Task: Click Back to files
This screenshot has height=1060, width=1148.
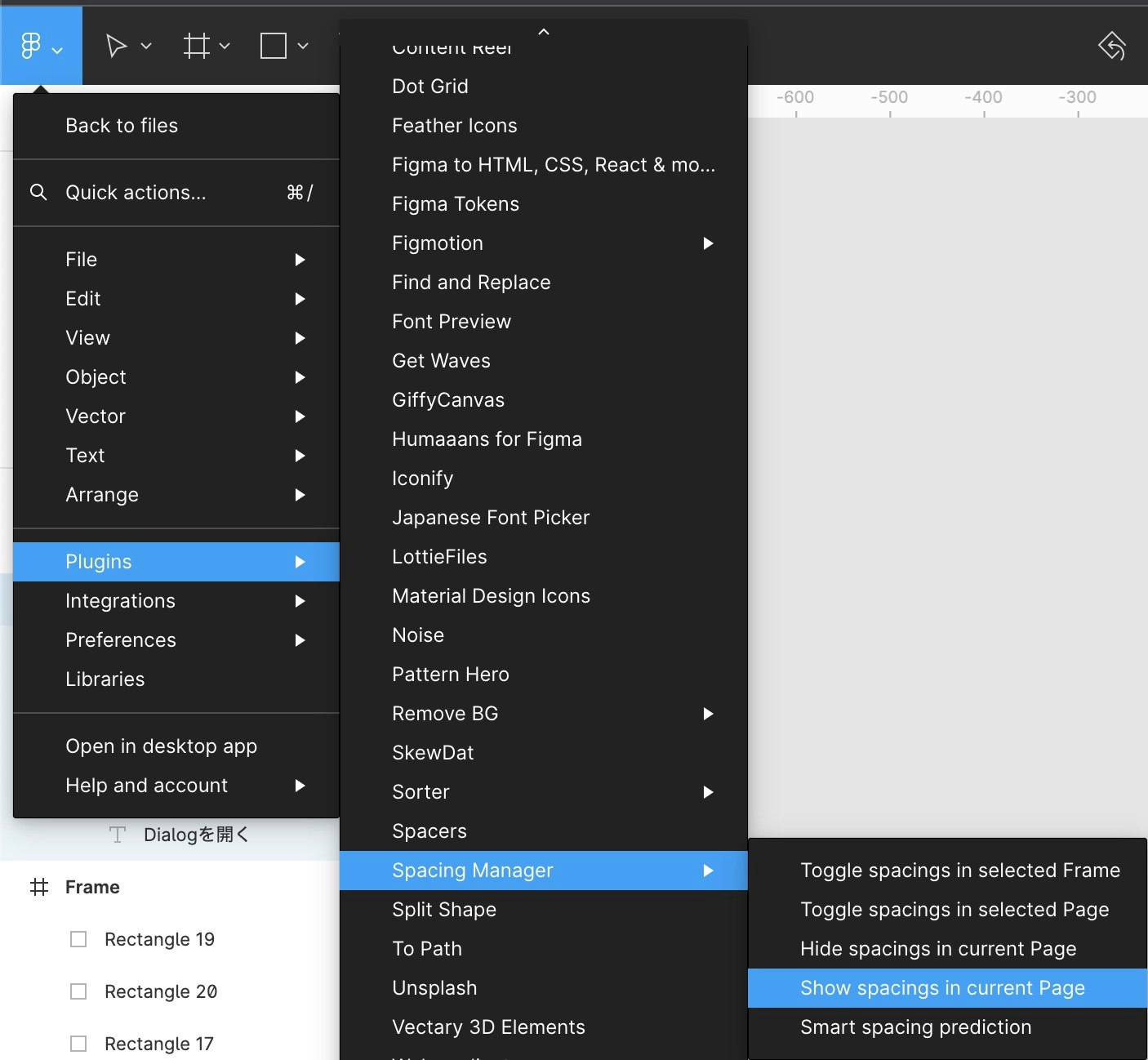Action: point(176,126)
